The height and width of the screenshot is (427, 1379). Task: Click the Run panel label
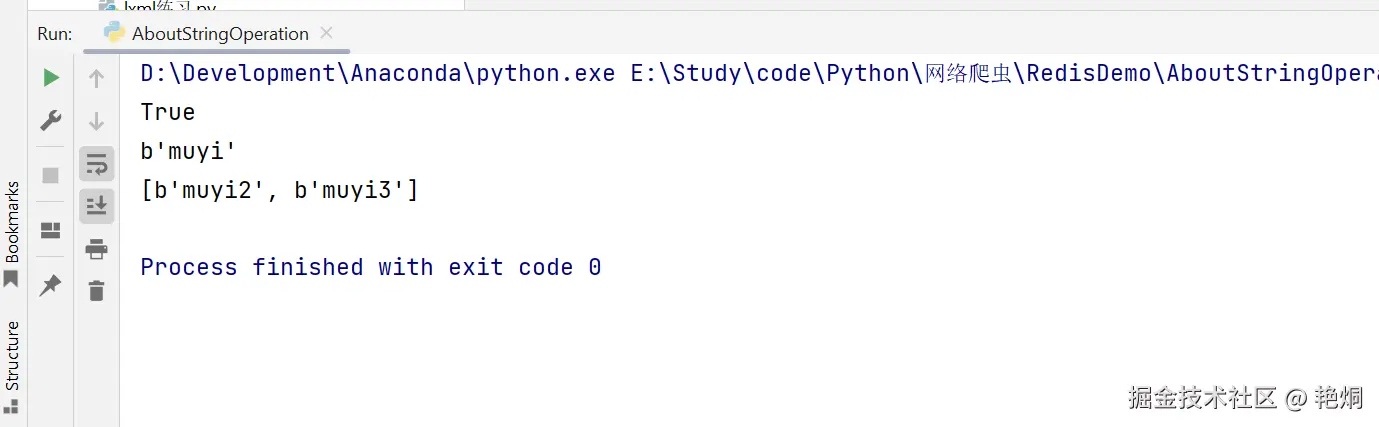[55, 33]
